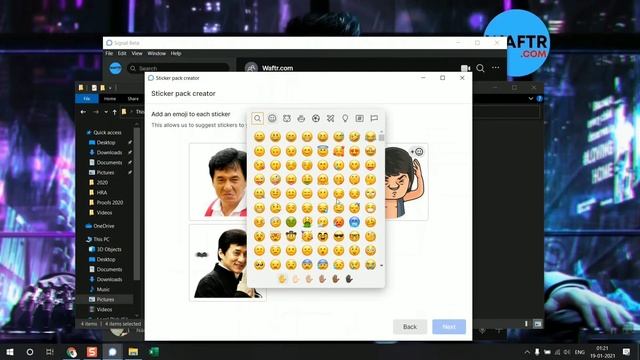Open the View menu in Signal
The height and width of the screenshot is (360, 640).
[137, 53]
